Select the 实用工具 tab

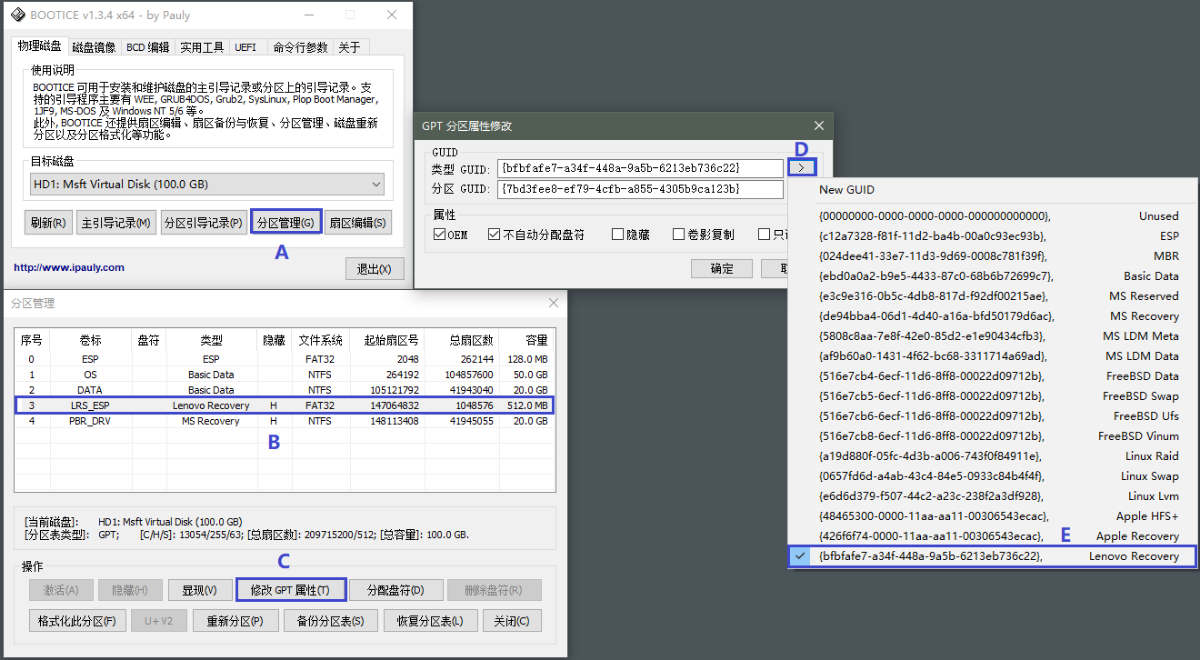coord(202,47)
